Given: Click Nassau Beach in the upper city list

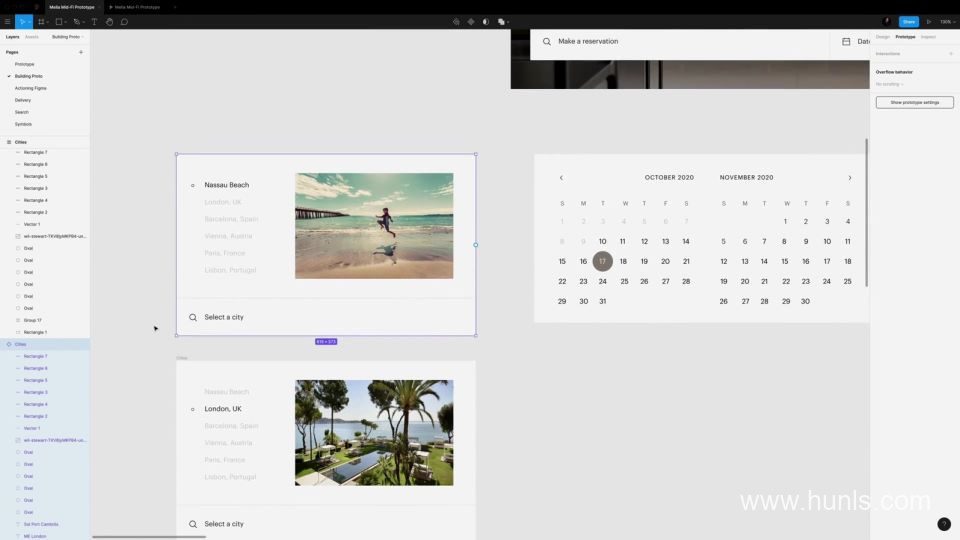Looking at the screenshot, I should tap(227, 185).
